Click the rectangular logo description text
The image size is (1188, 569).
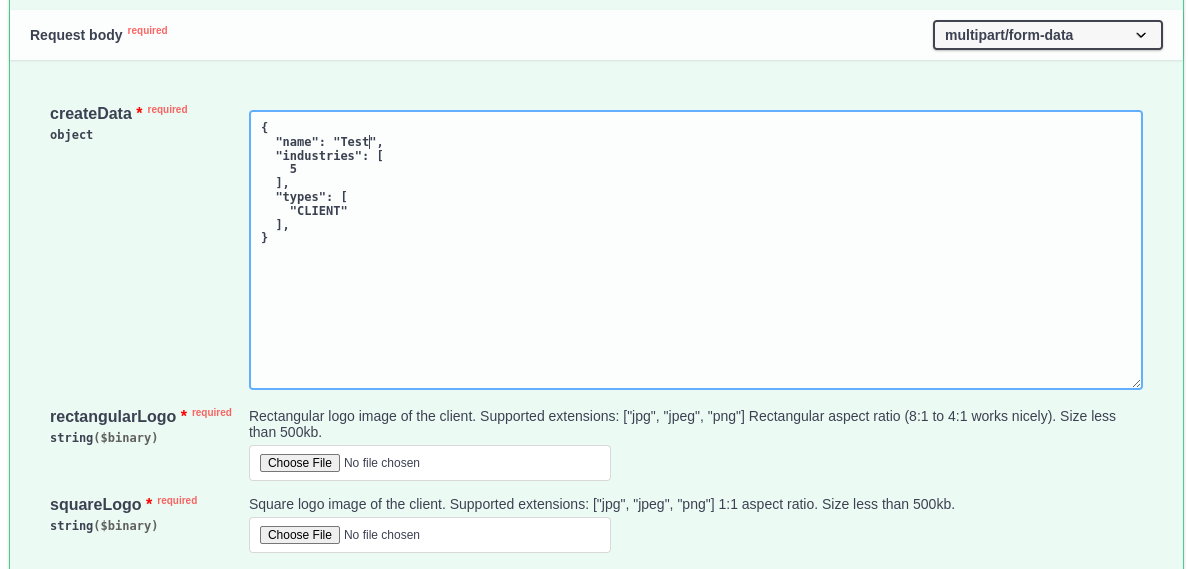[x=682, y=424]
